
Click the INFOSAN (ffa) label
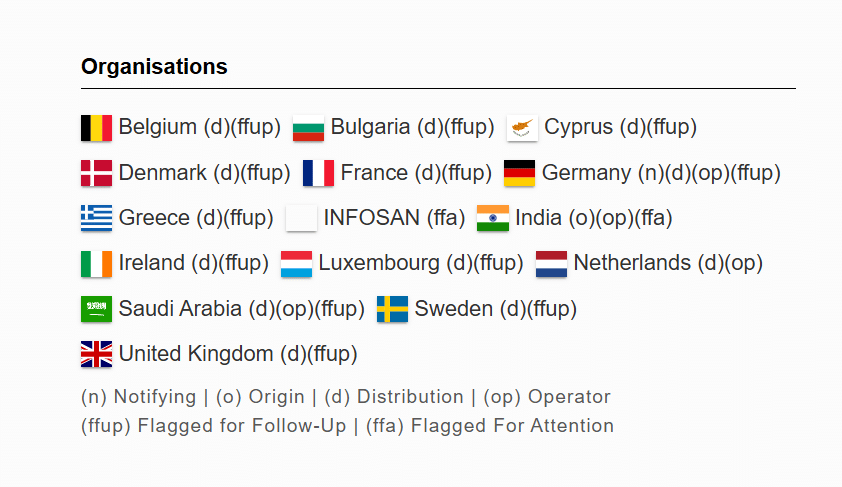point(394,218)
